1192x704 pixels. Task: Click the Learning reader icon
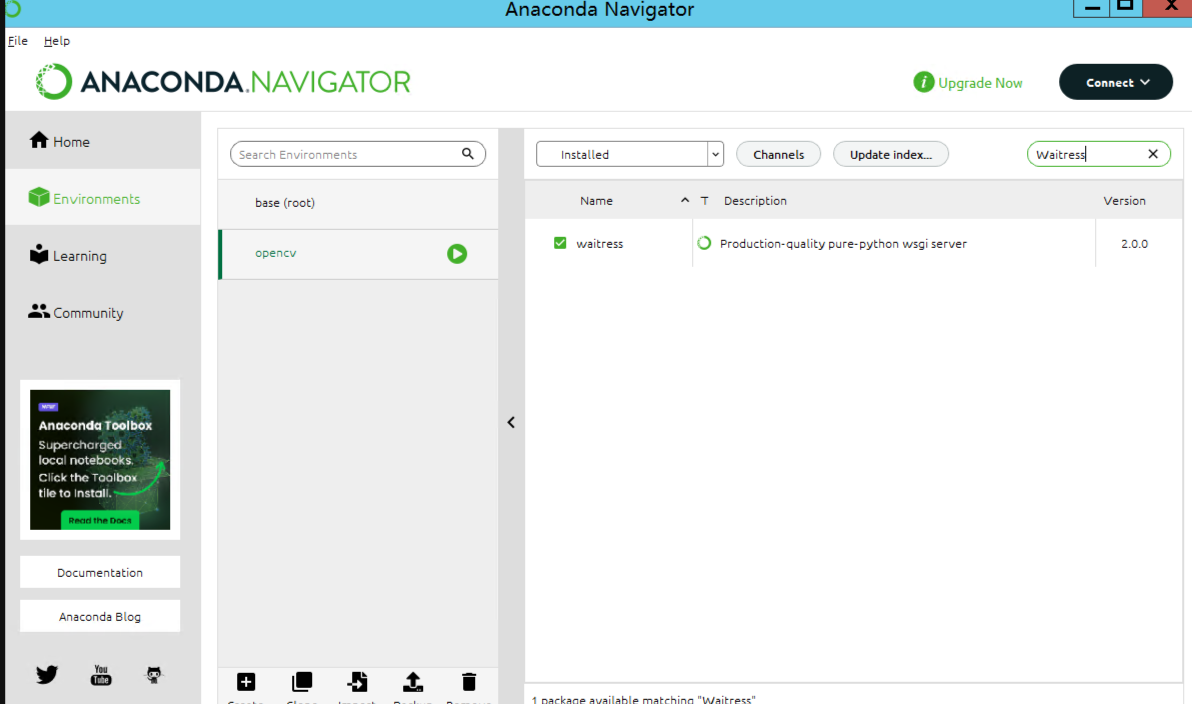tap(39, 254)
